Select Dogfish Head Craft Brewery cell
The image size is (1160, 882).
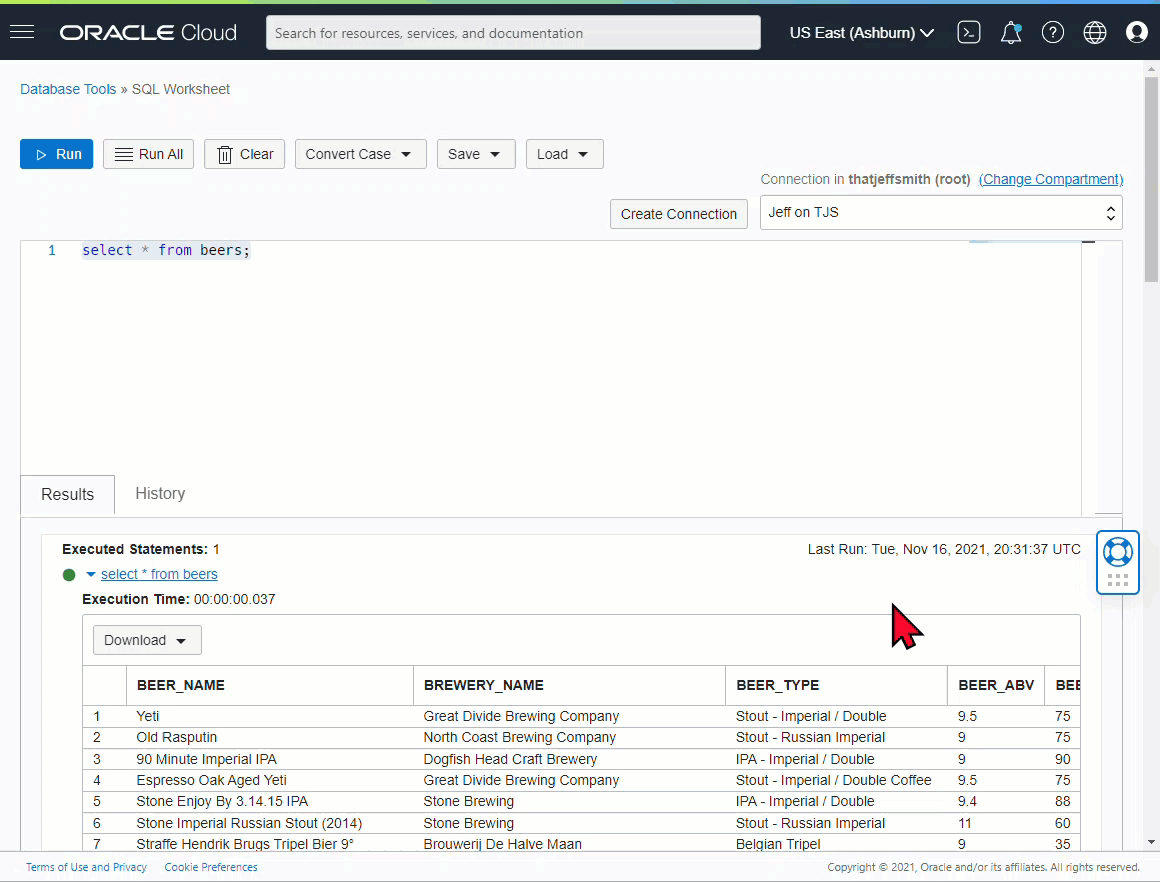(570, 759)
